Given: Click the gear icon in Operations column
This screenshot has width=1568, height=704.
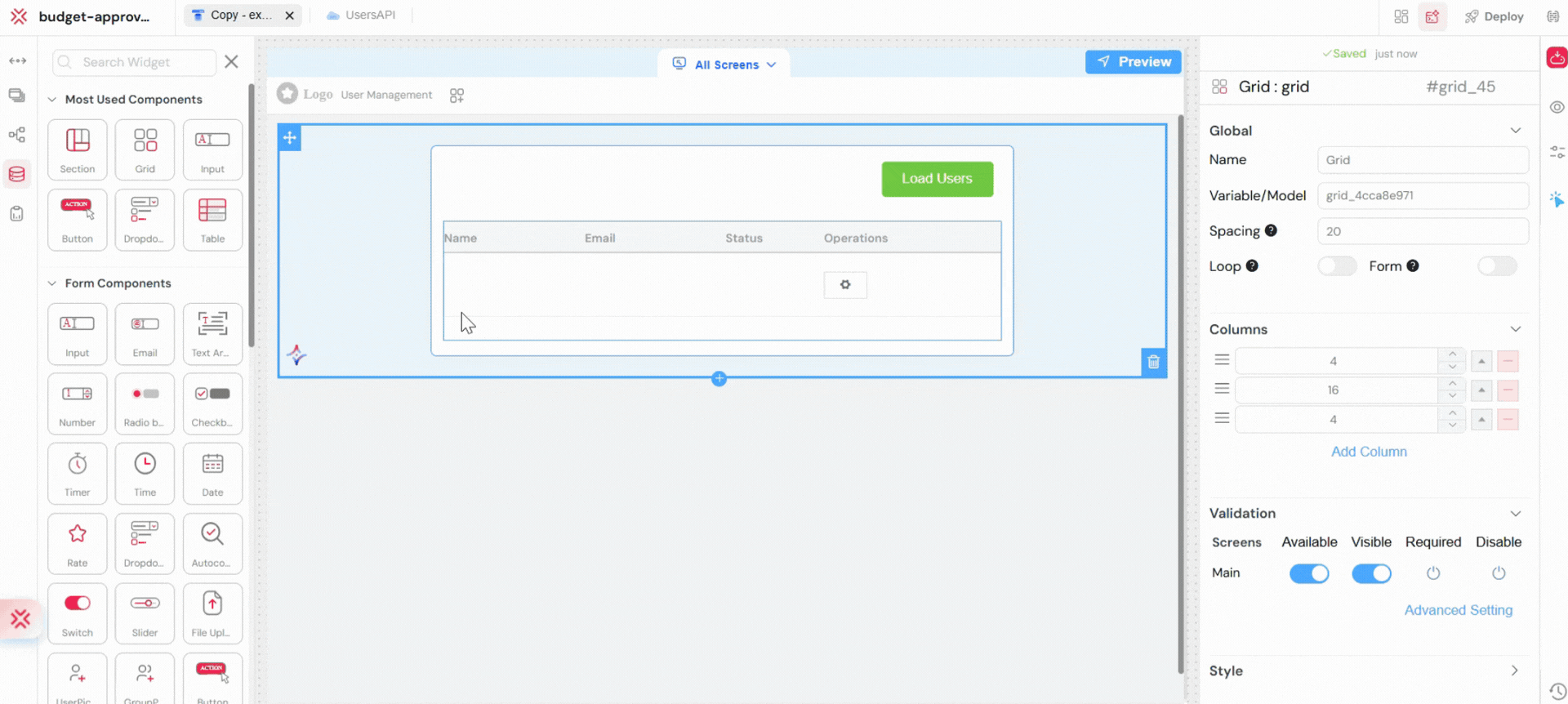Looking at the screenshot, I should tap(845, 285).
